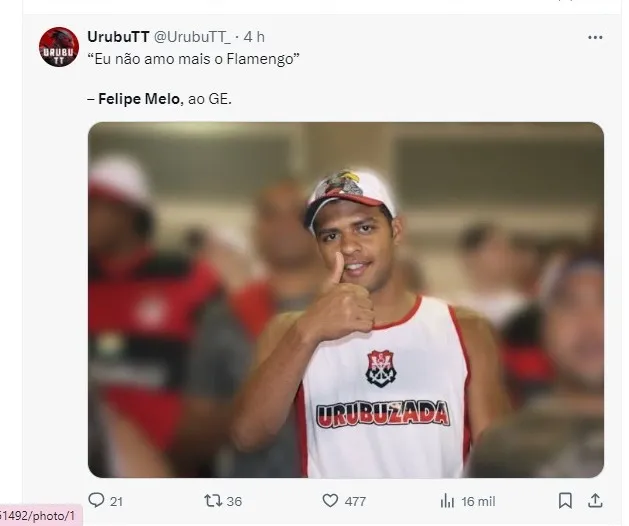629x526 pixels.
Task: Click the views analytics bar chart icon
Action: coord(448,501)
